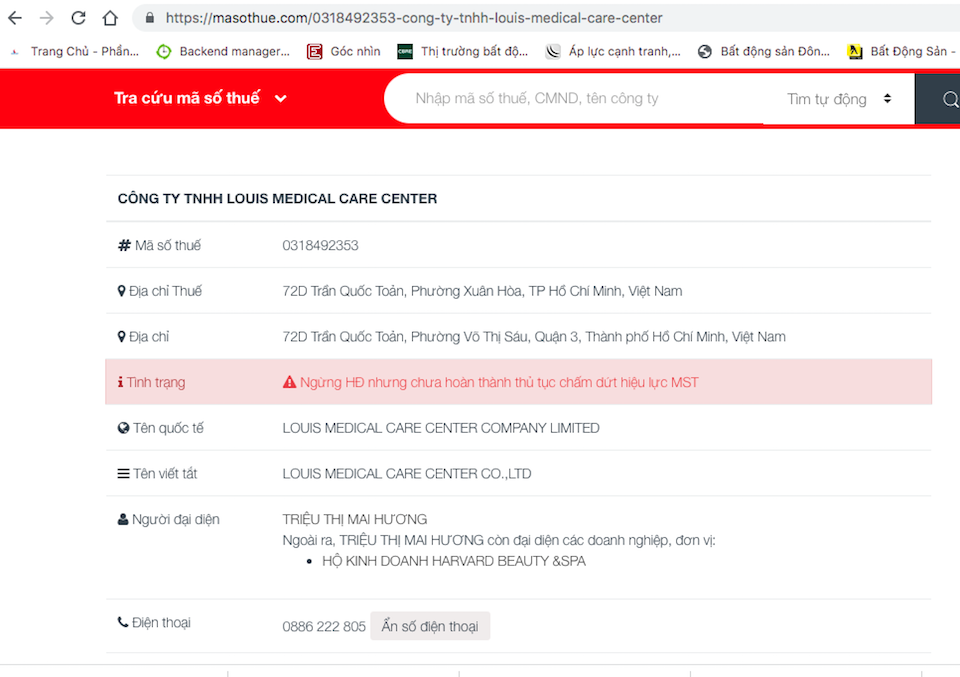Reload the page with refresh icon
Image resolution: width=960 pixels, height=677 pixels.
click(79, 18)
